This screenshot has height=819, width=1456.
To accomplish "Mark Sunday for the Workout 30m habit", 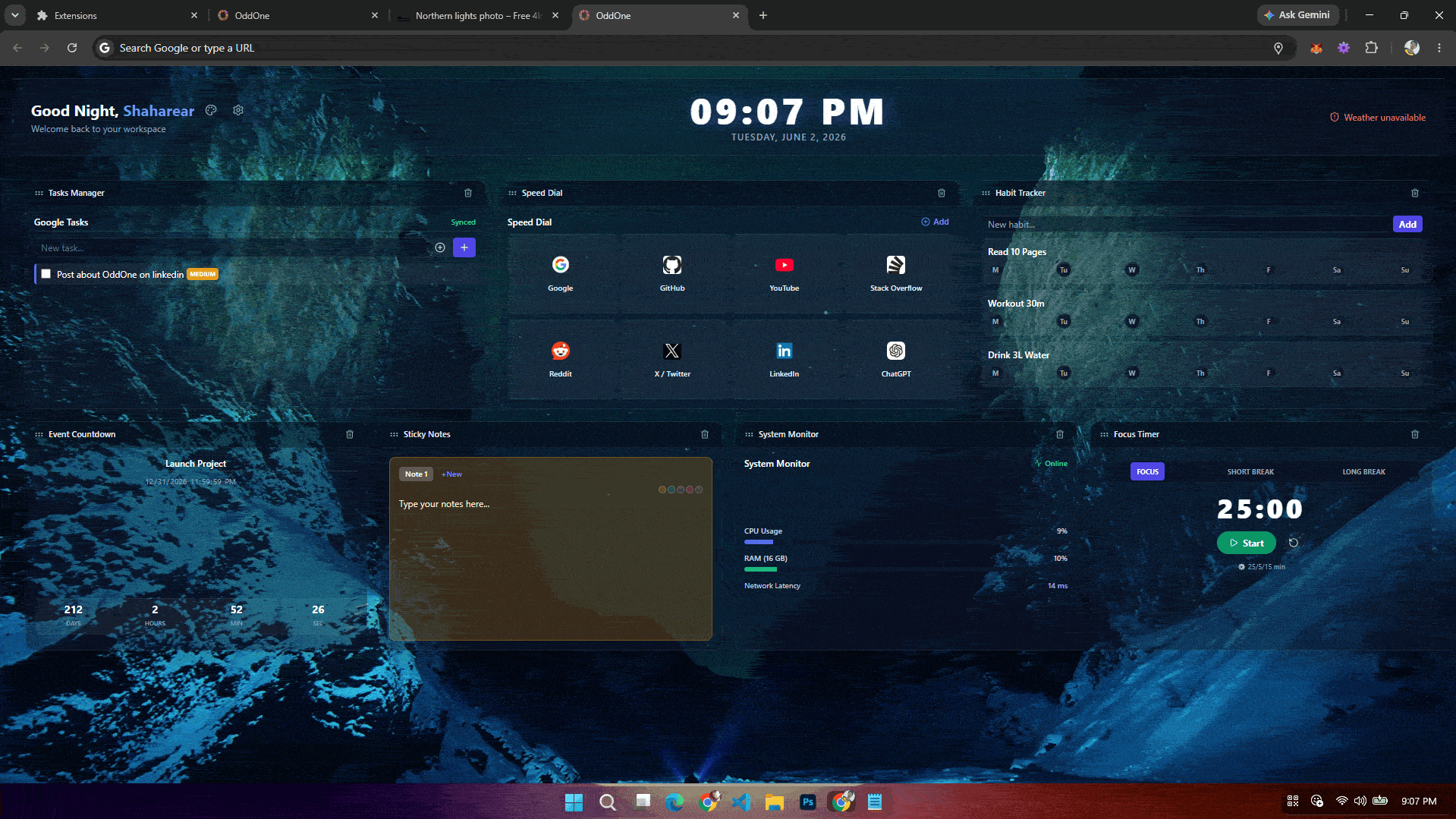I will point(1405,322).
